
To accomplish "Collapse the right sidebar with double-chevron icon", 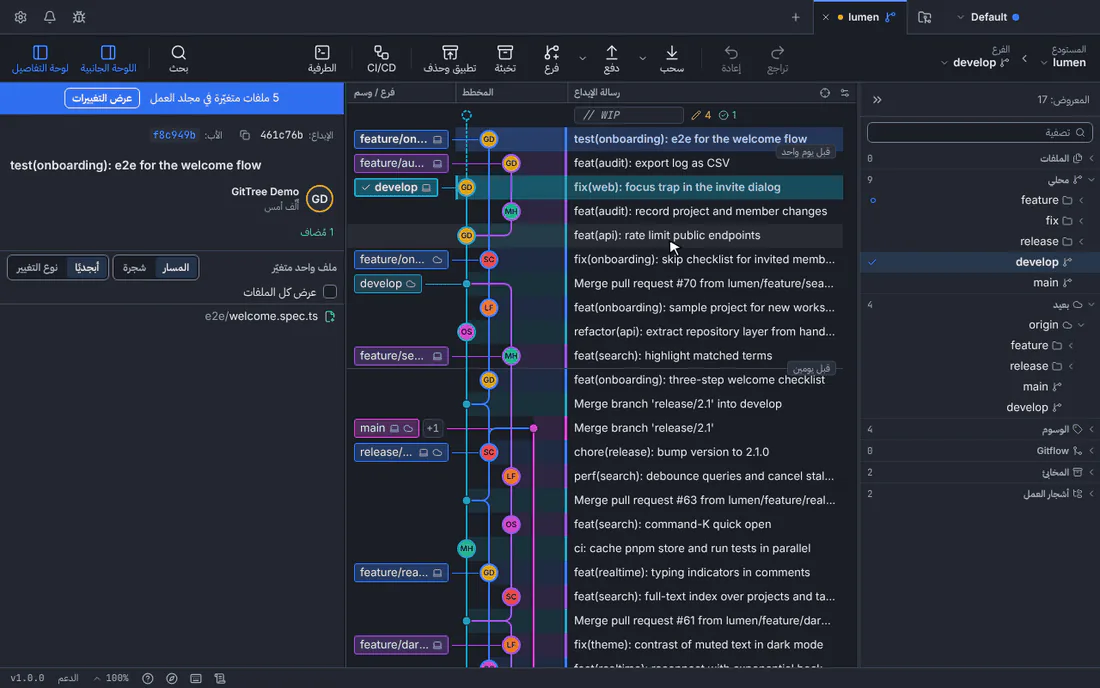I will click(x=877, y=100).
